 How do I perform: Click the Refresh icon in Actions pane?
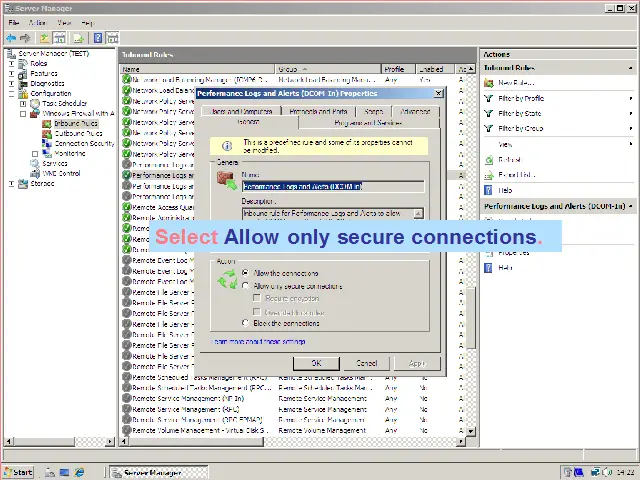[x=489, y=160]
